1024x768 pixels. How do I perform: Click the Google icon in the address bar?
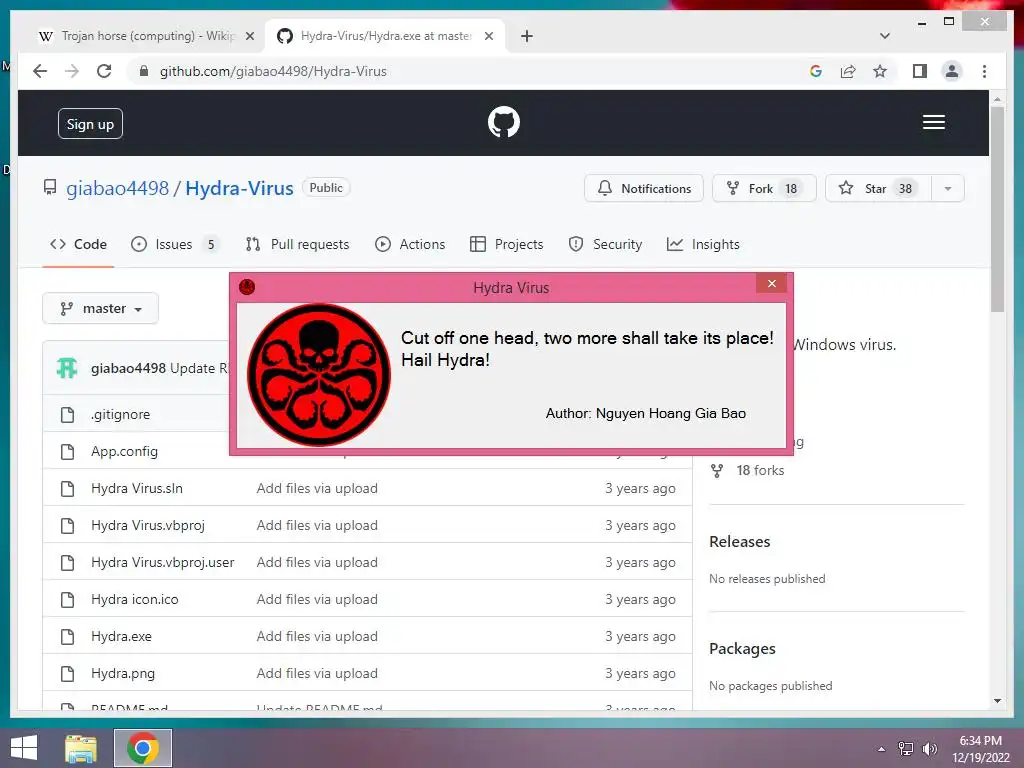point(816,71)
